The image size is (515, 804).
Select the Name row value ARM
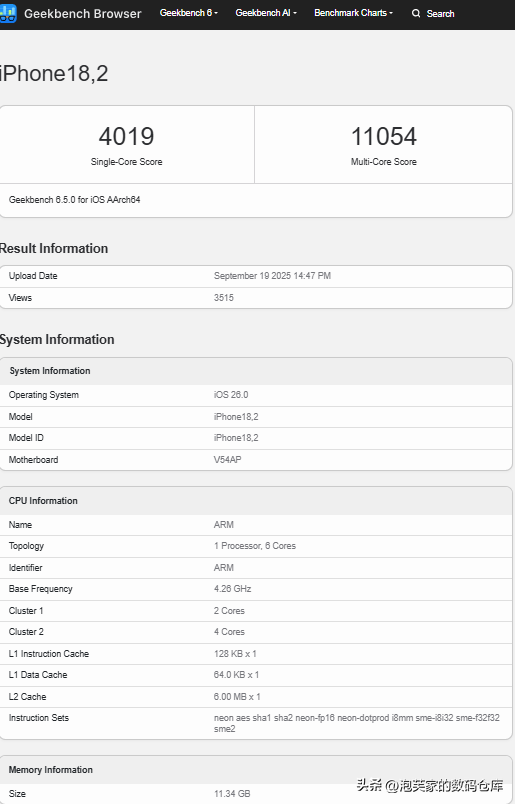point(224,525)
